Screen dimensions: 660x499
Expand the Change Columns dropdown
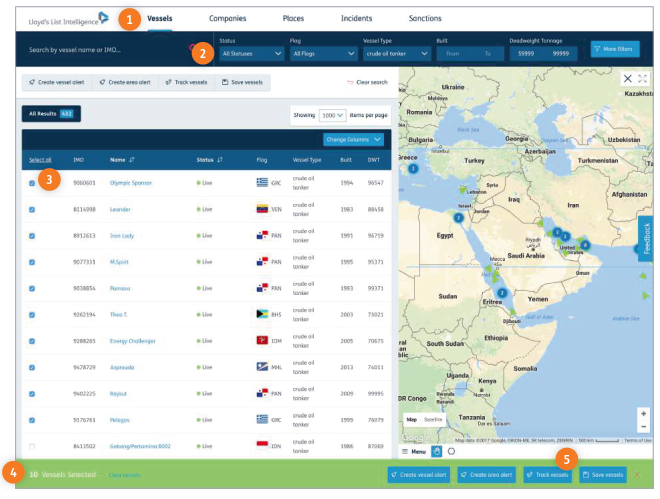[353, 140]
